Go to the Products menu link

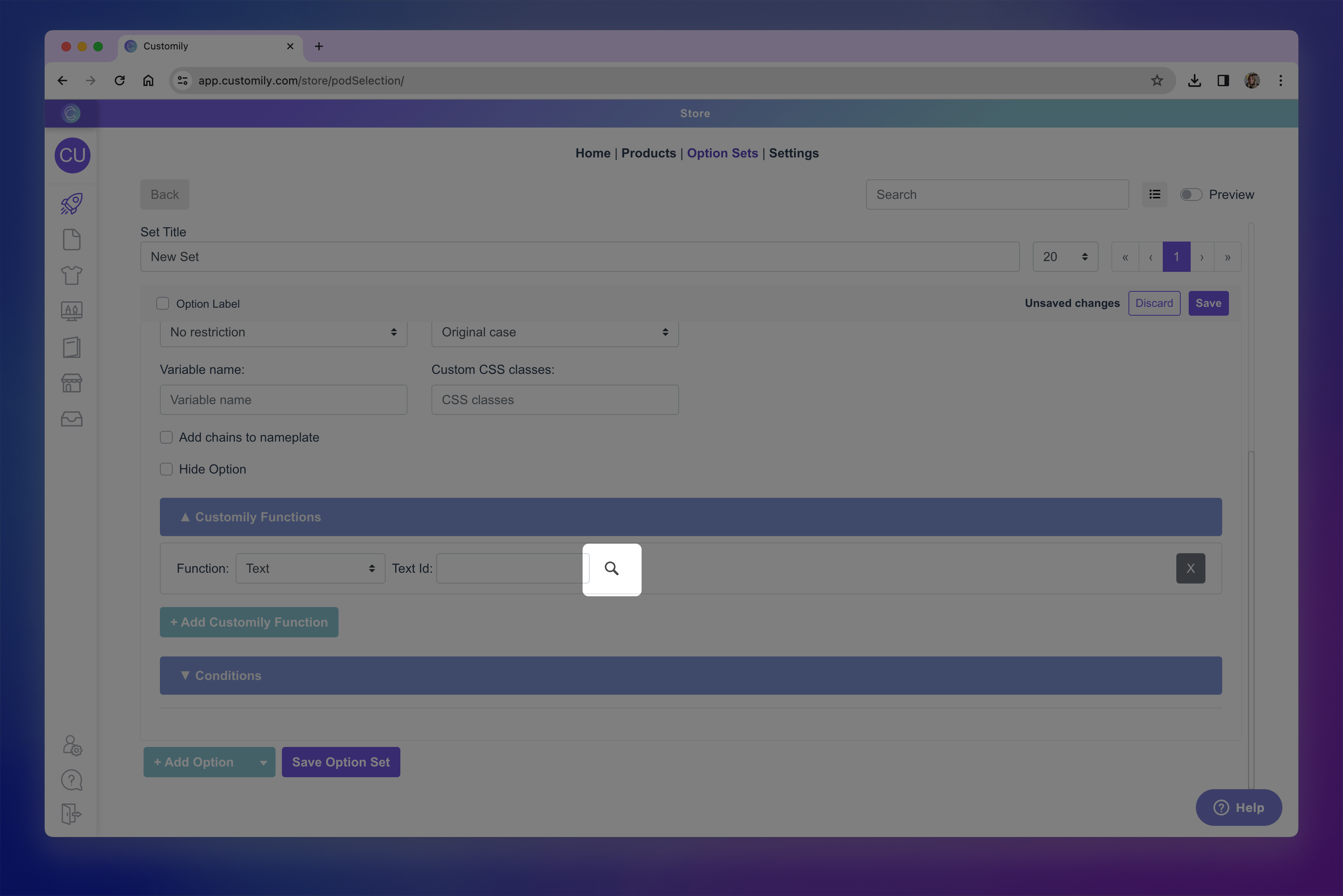(648, 153)
